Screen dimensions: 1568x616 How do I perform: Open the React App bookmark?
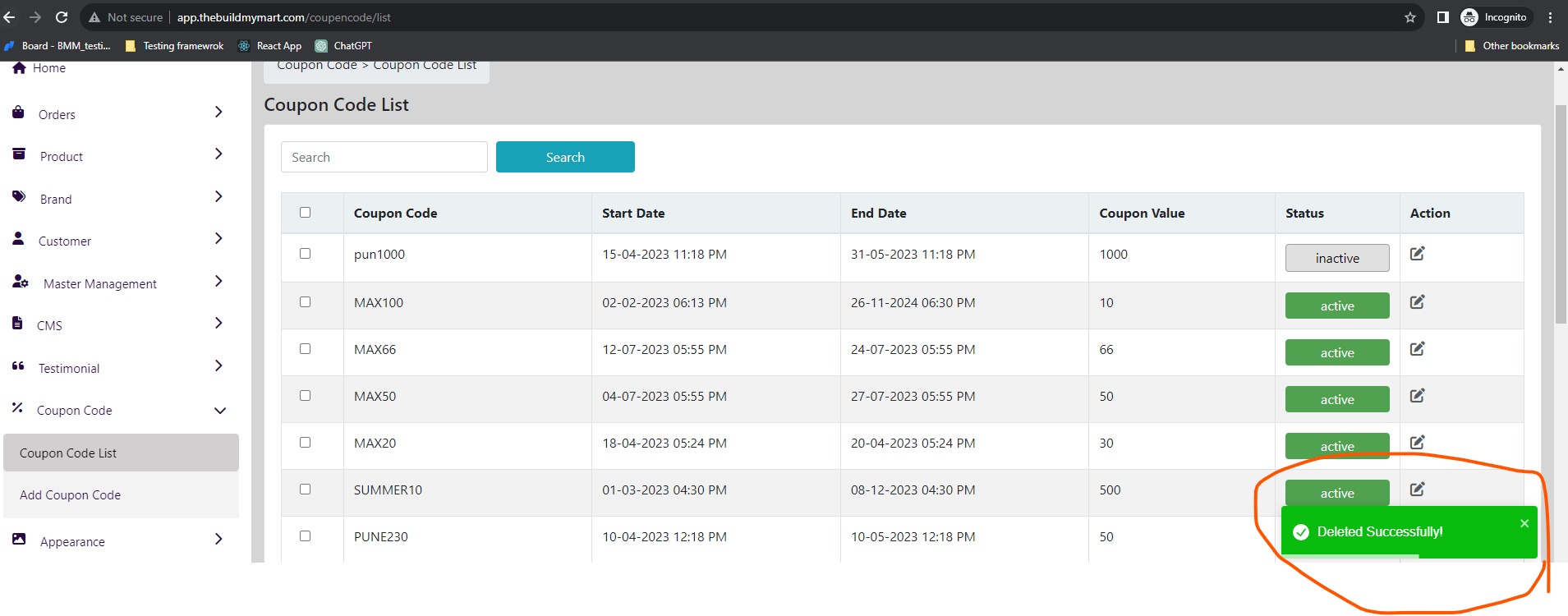[x=269, y=46]
